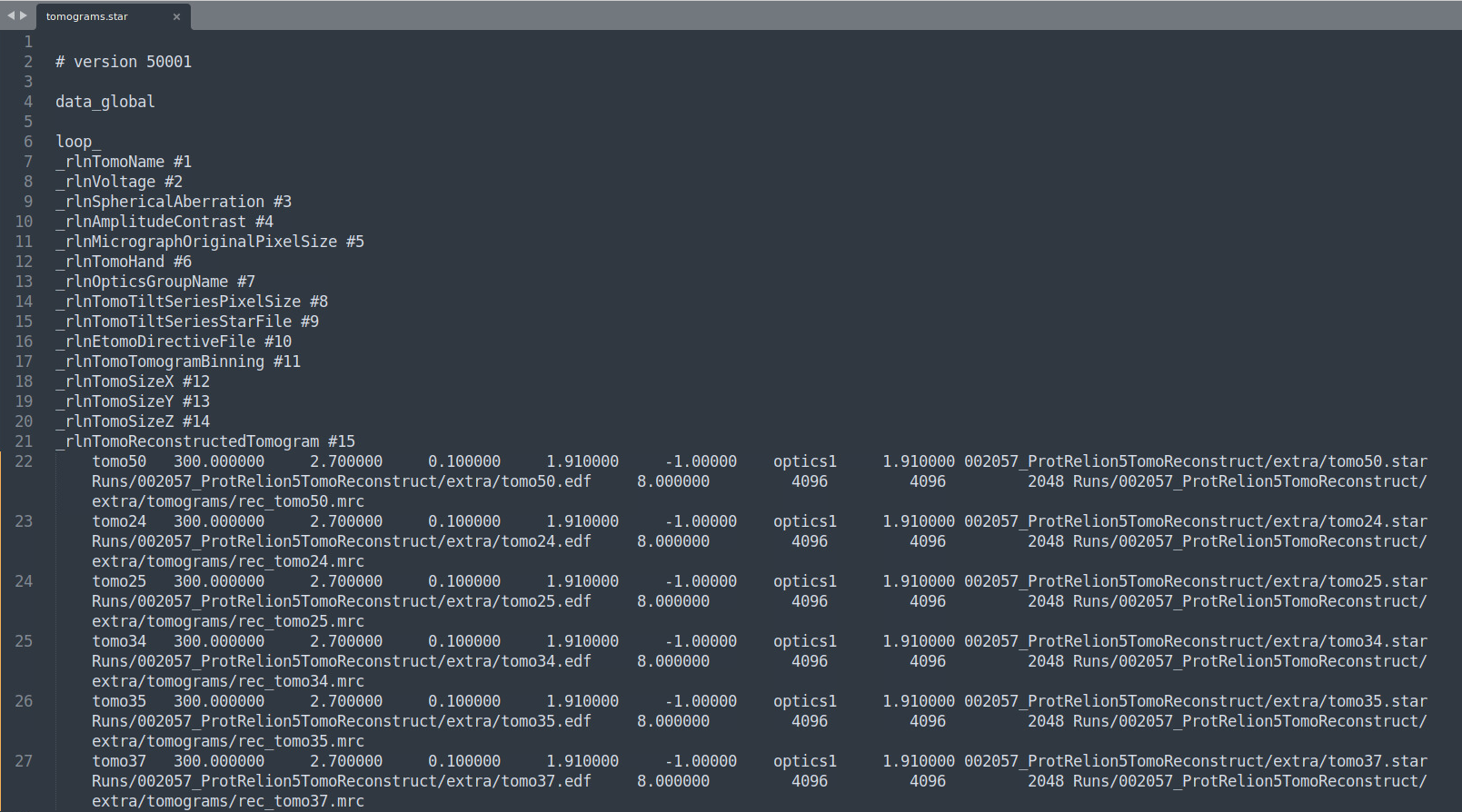Click the tomo24.edf directive file path

[342, 541]
